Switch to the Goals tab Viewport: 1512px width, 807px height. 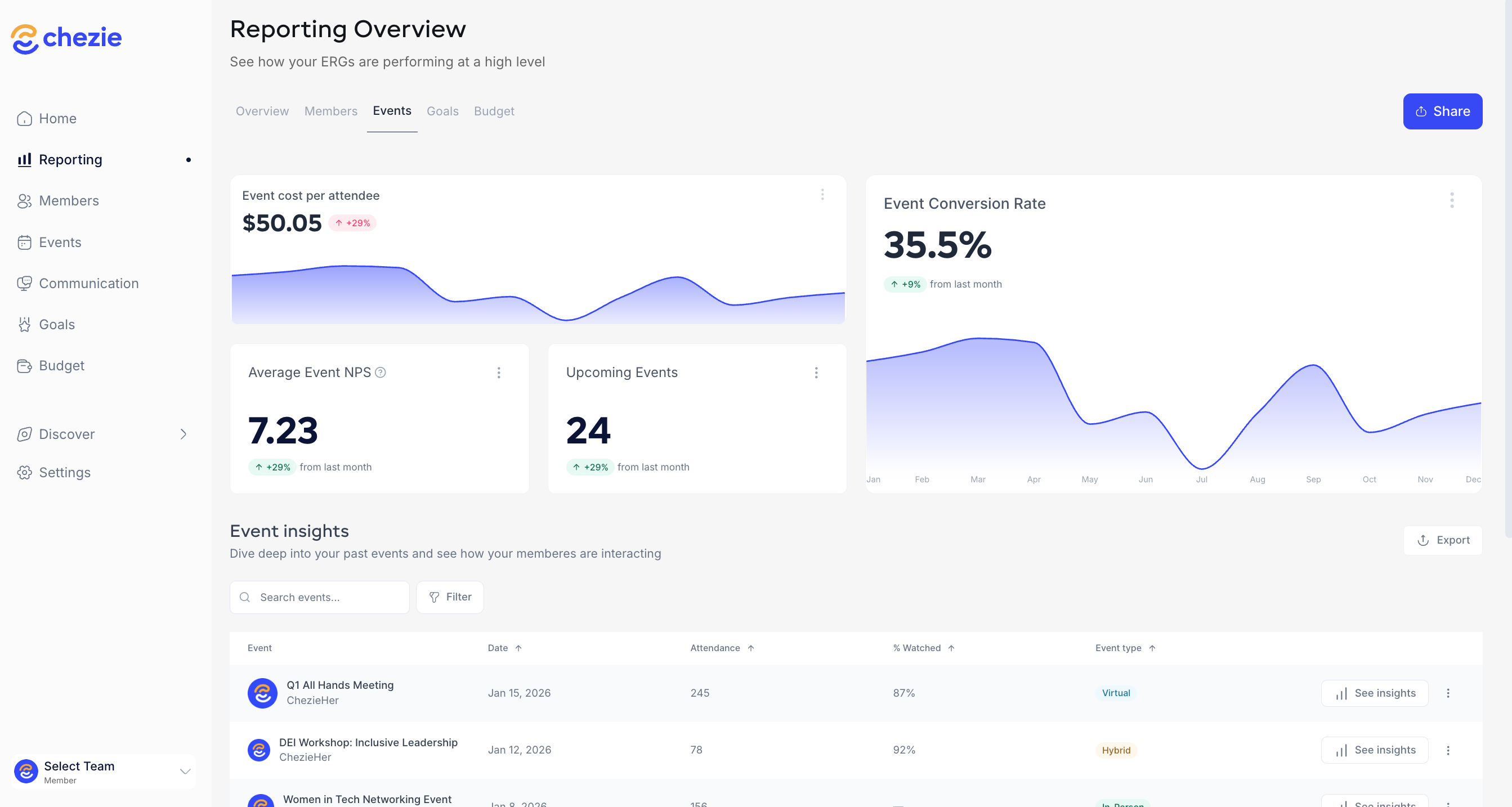point(442,111)
